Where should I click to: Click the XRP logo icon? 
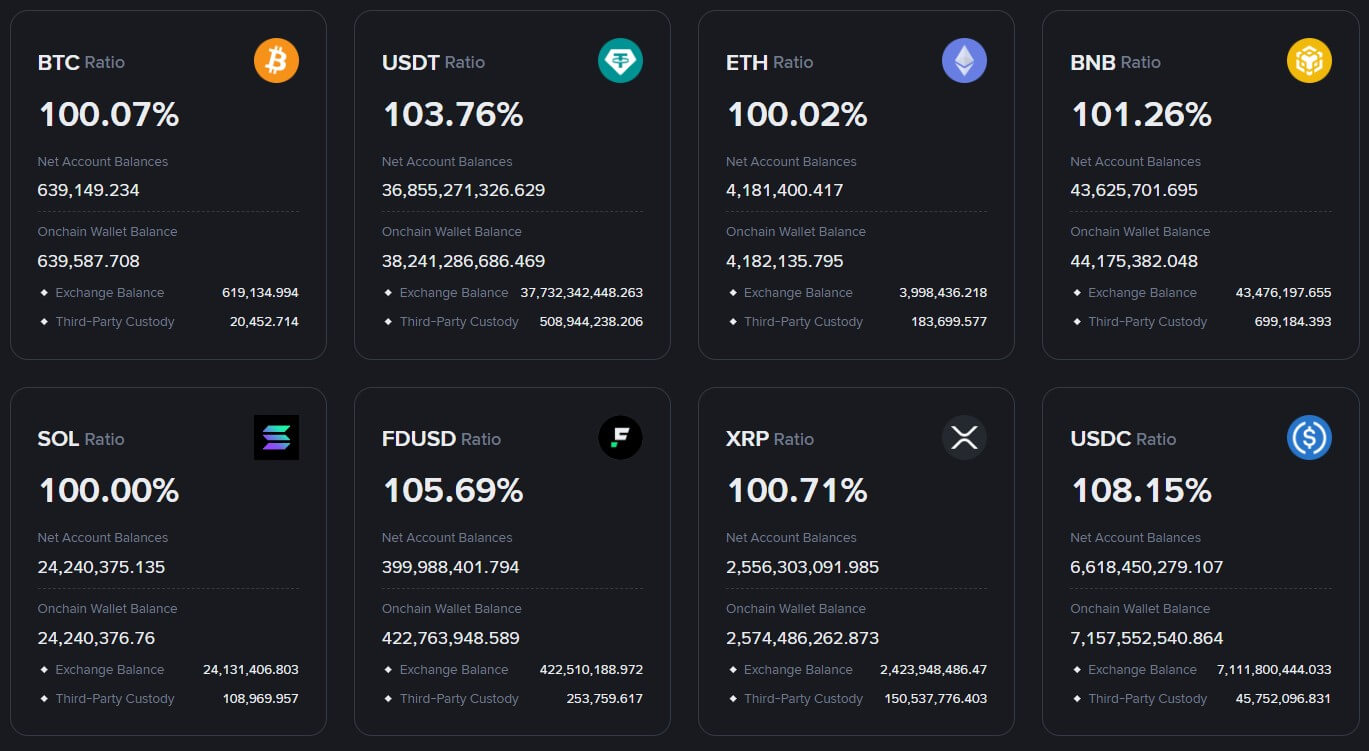(x=964, y=438)
